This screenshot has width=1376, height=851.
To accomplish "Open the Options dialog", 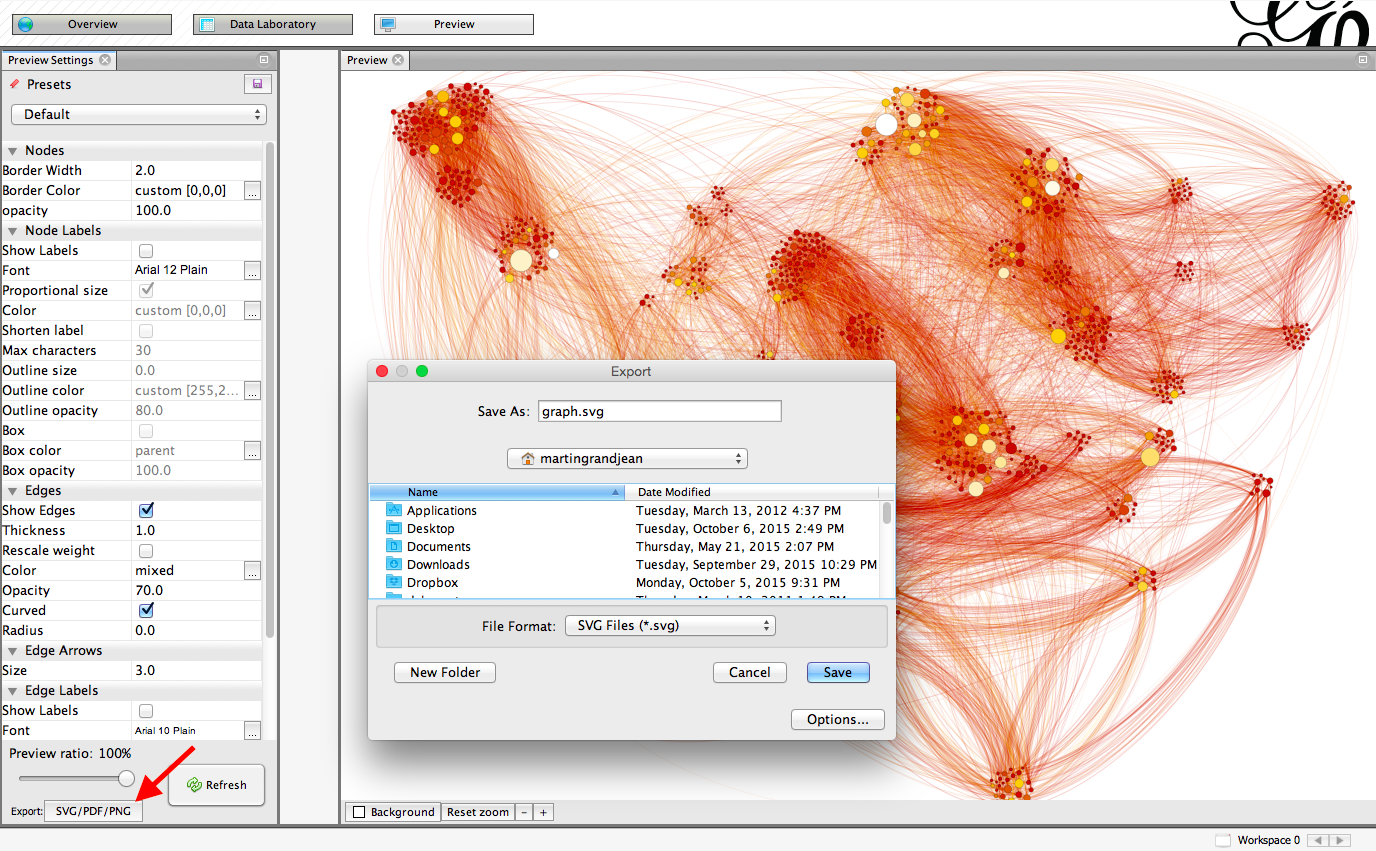I will (837, 719).
